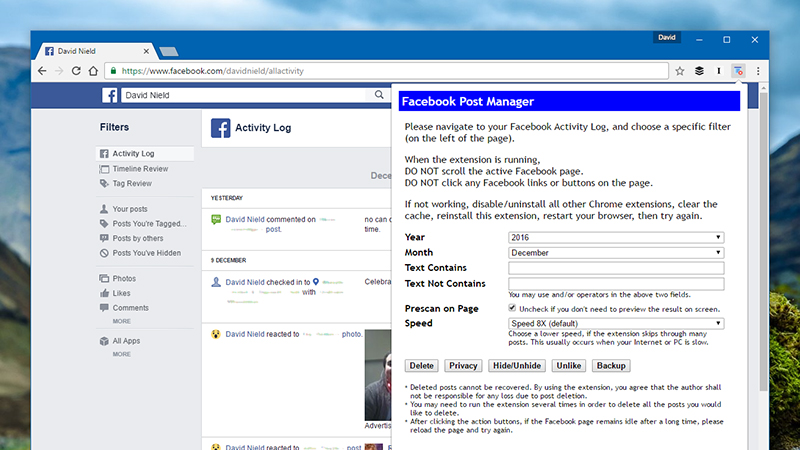Click the Text Not Contains field
The width and height of the screenshot is (800, 450).
616,284
